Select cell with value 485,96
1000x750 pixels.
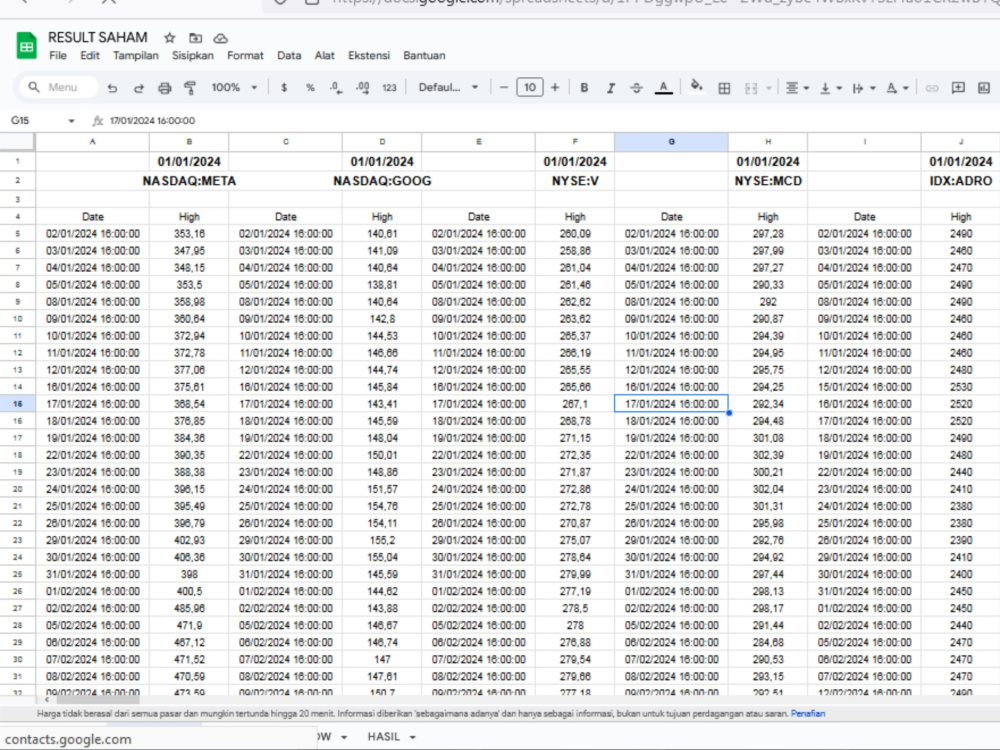click(x=189, y=608)
